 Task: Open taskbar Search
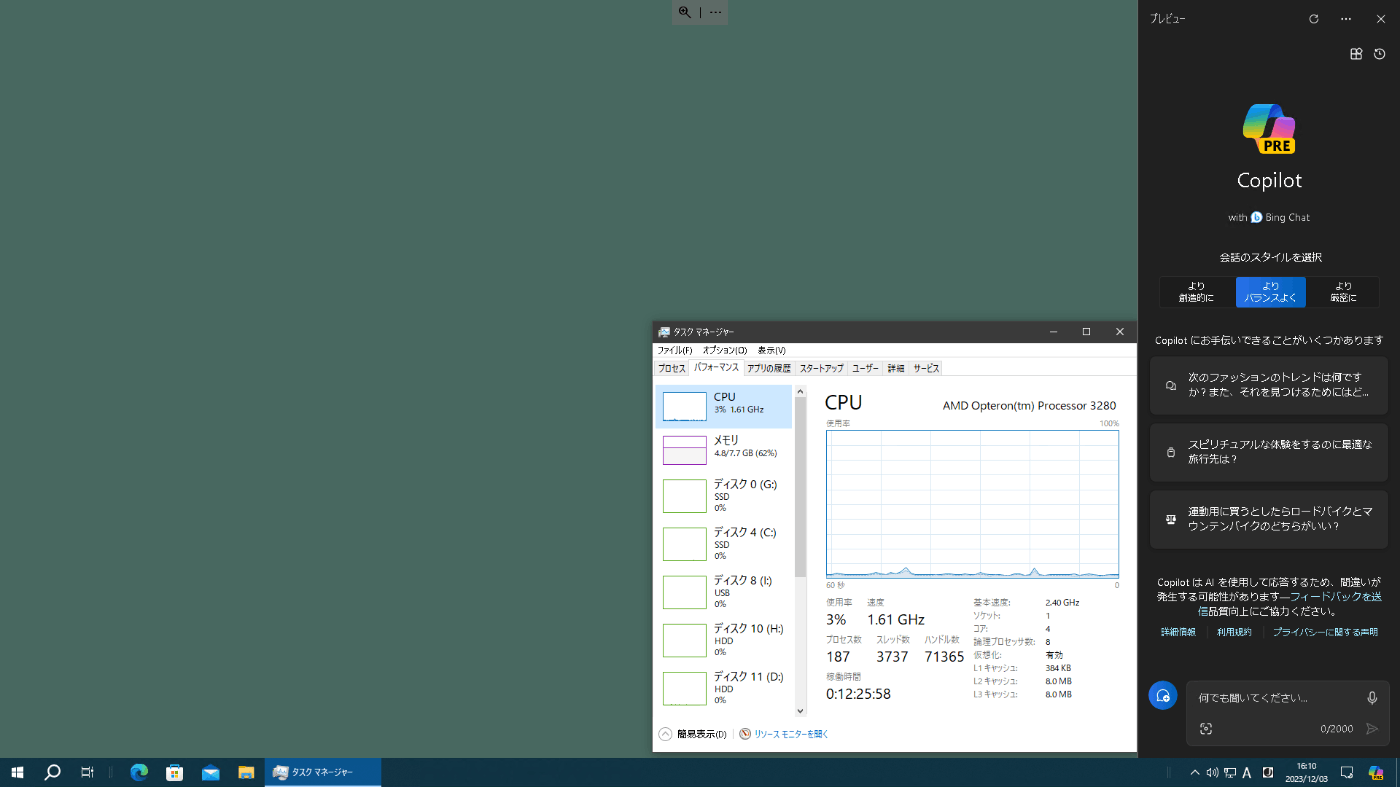coord(53,772)
